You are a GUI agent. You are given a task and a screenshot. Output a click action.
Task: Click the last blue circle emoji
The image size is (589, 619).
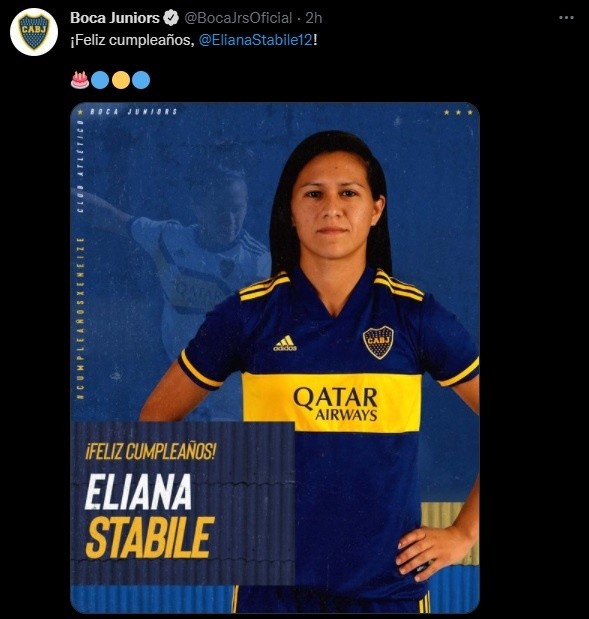click(141, 80)
